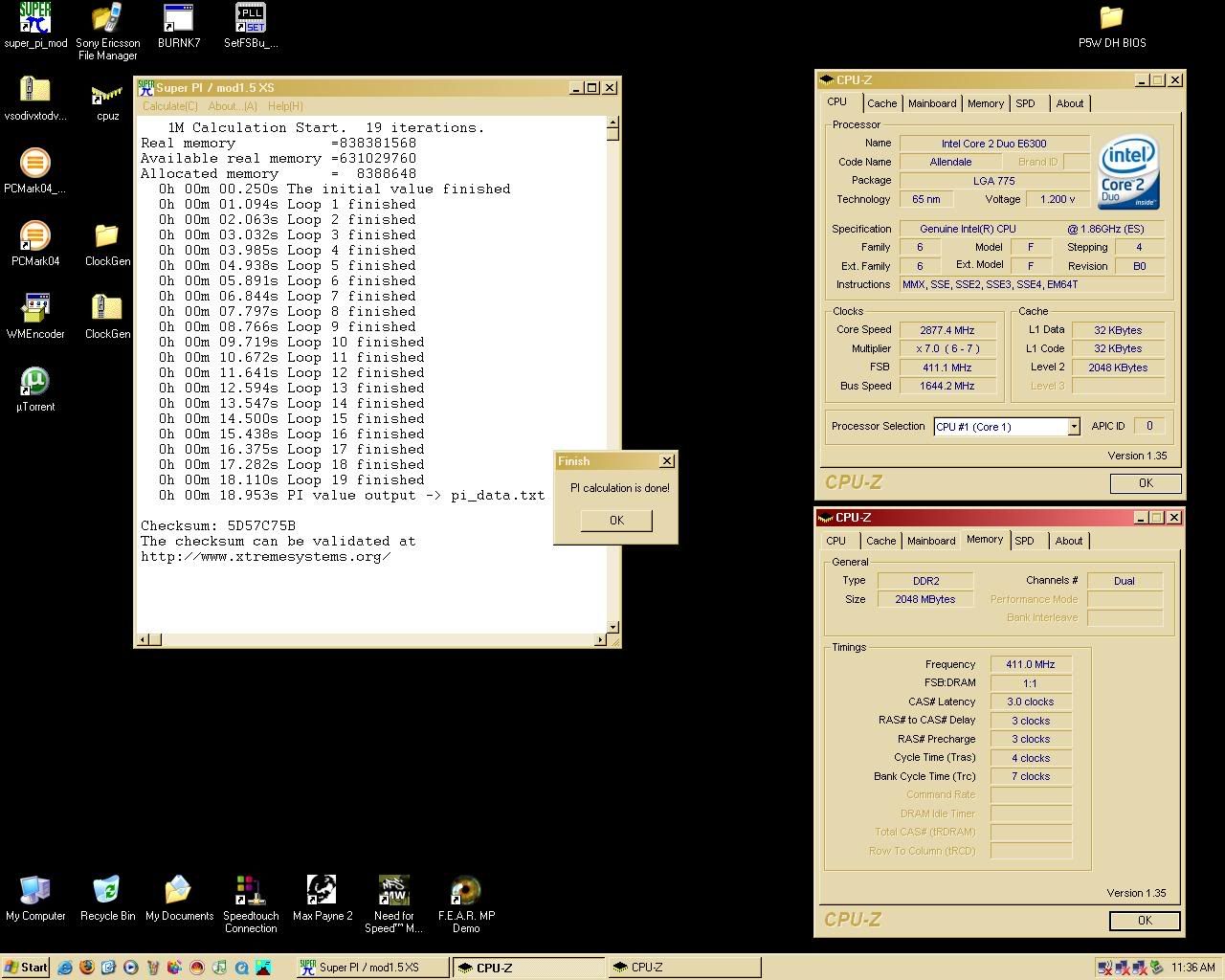The image size is (1225, 980).
Task: Launch Speedtouch Connection shortcut
Action: tap(251, 891)
